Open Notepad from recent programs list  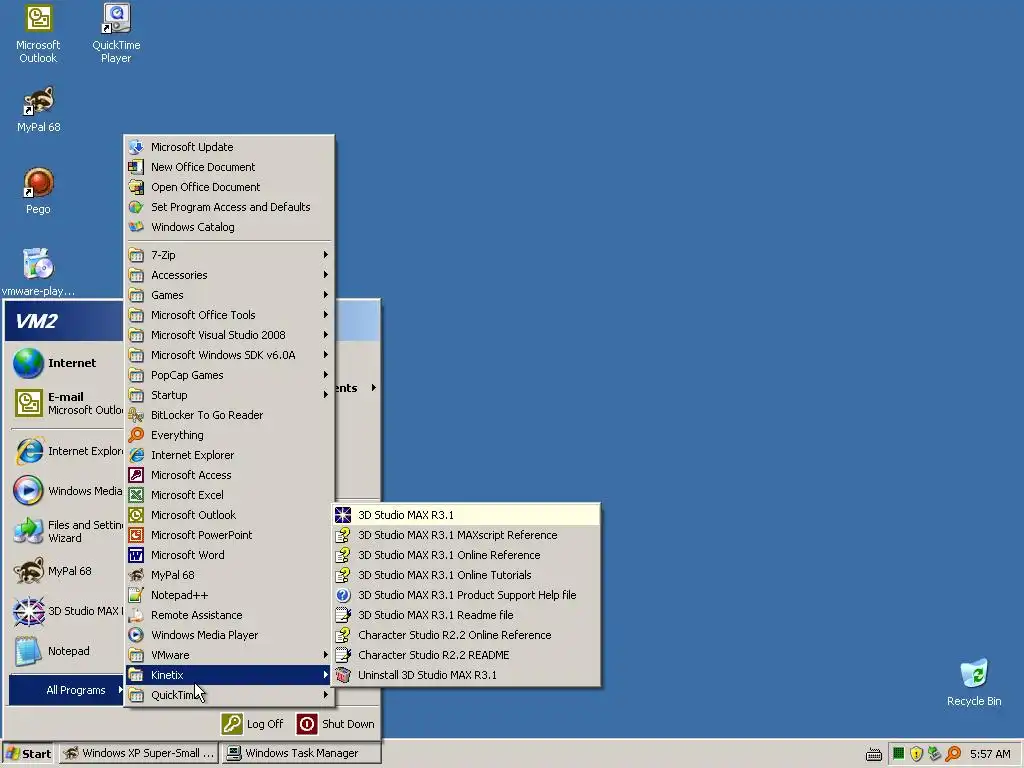[x=64, y=651]
